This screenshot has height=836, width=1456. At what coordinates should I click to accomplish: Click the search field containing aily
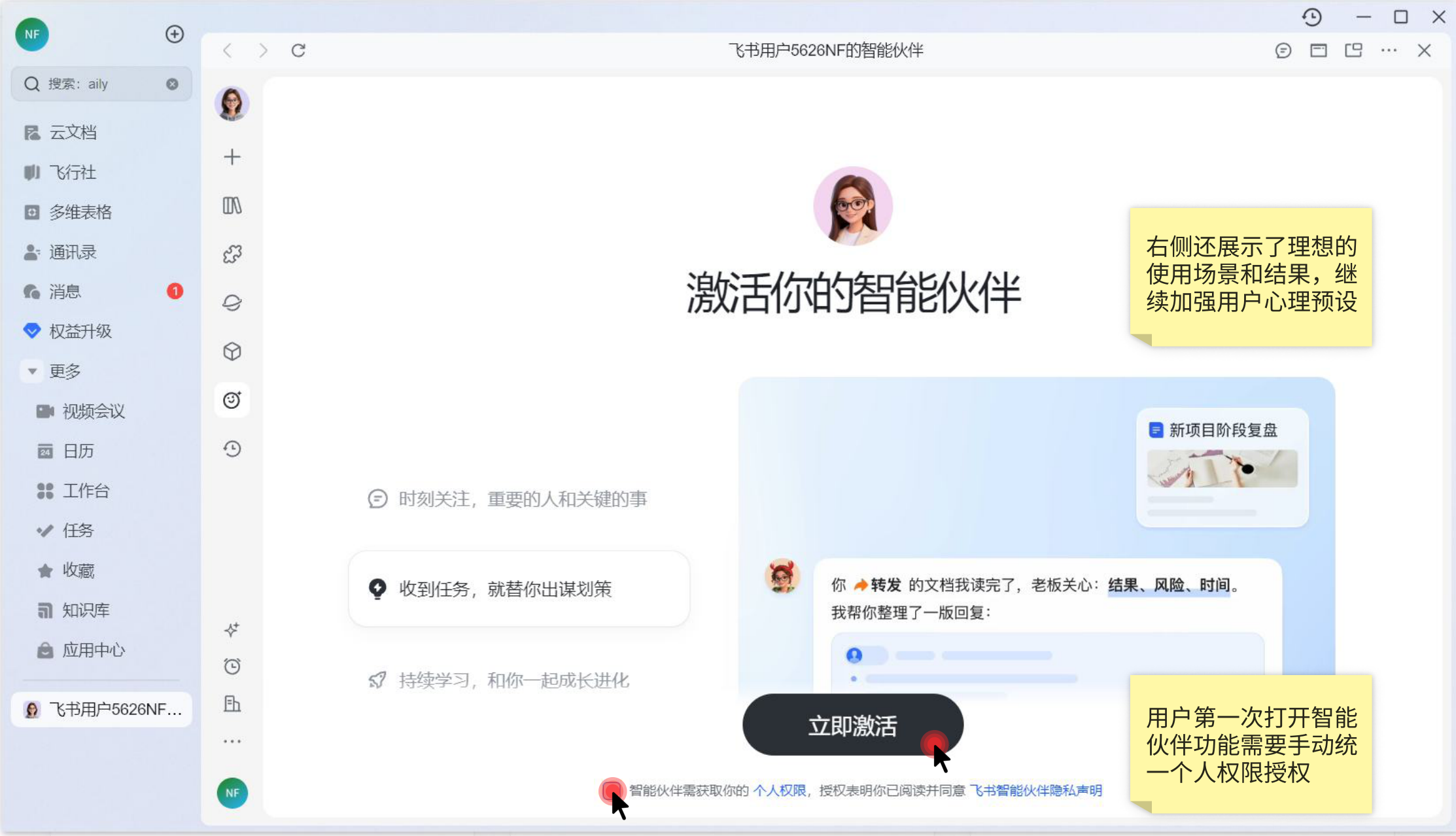pos(101,84)
